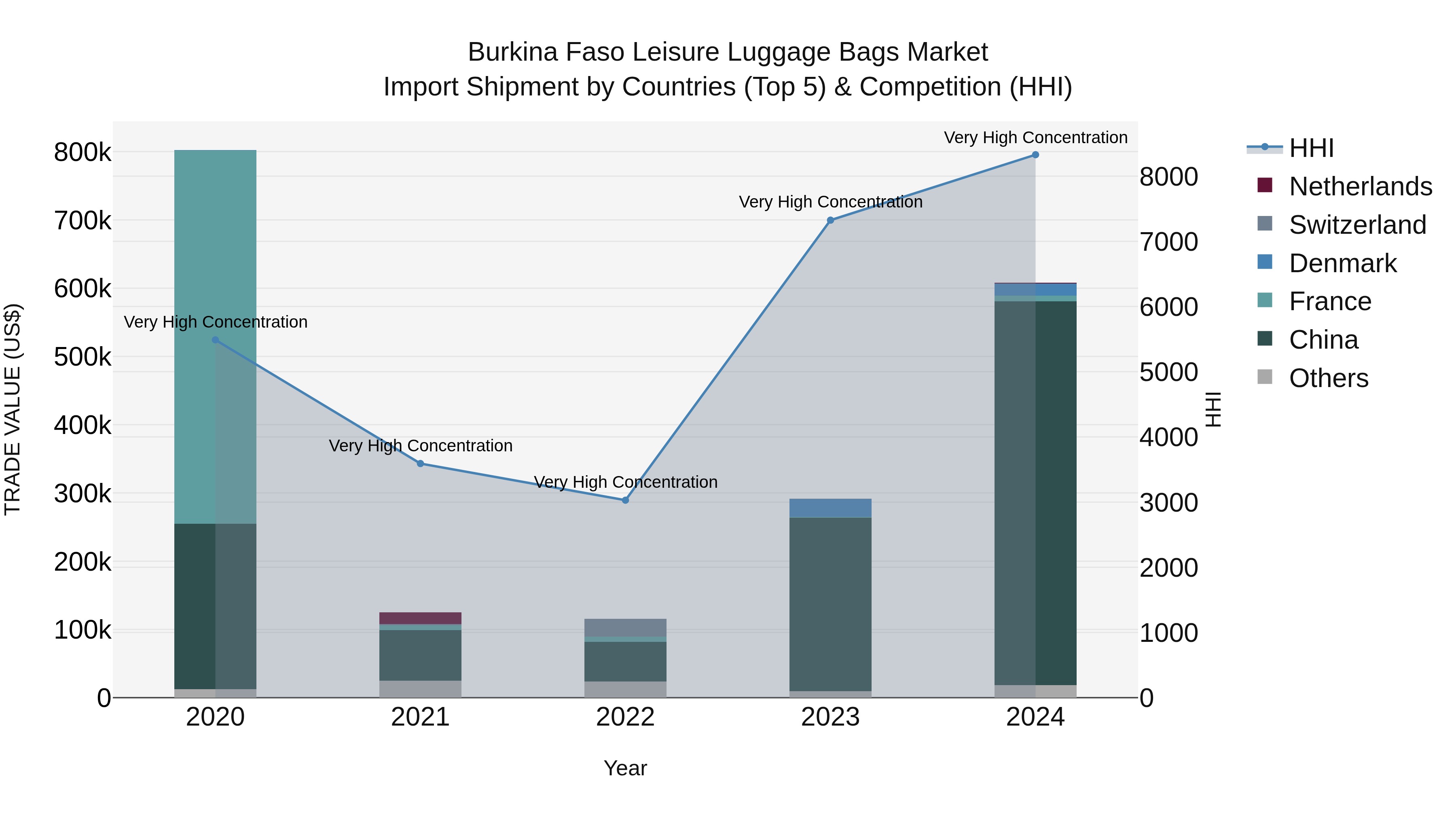Click the Year axis title
This screenshot has height=819, width=1456.
tap(625, 769)
